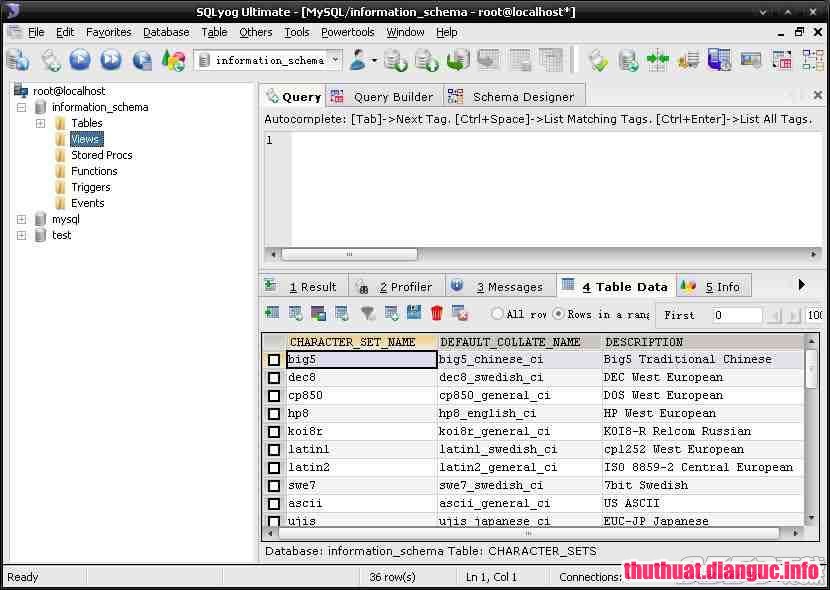Switch to the Query Builder tab

click(x=384, y=97)
